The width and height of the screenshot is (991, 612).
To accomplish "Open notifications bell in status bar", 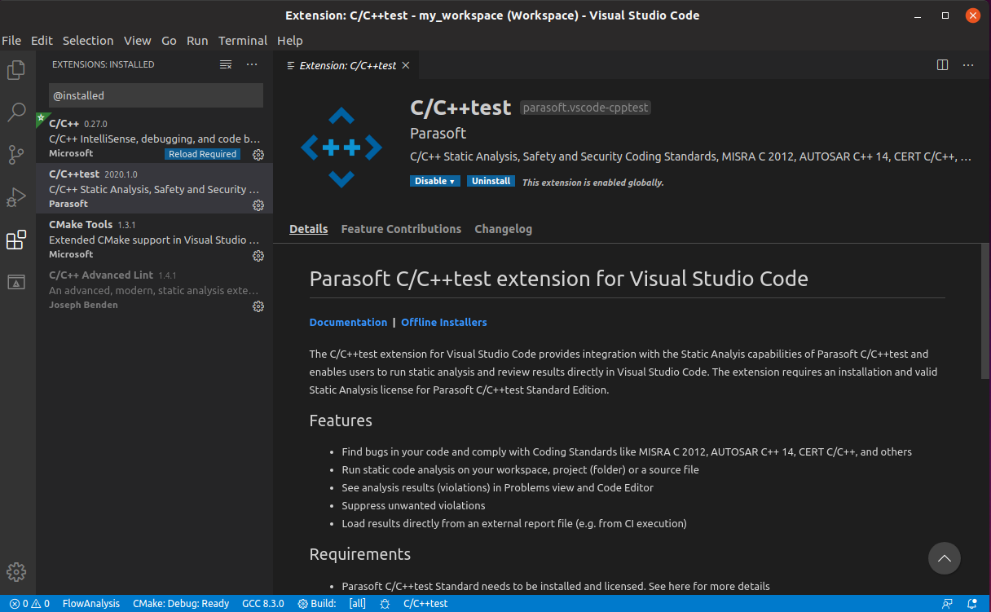I will tap(972, 604).
